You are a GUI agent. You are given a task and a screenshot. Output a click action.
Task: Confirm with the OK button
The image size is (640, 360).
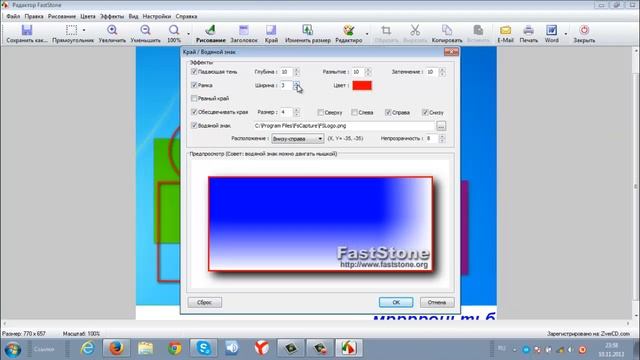pos(396,302)
